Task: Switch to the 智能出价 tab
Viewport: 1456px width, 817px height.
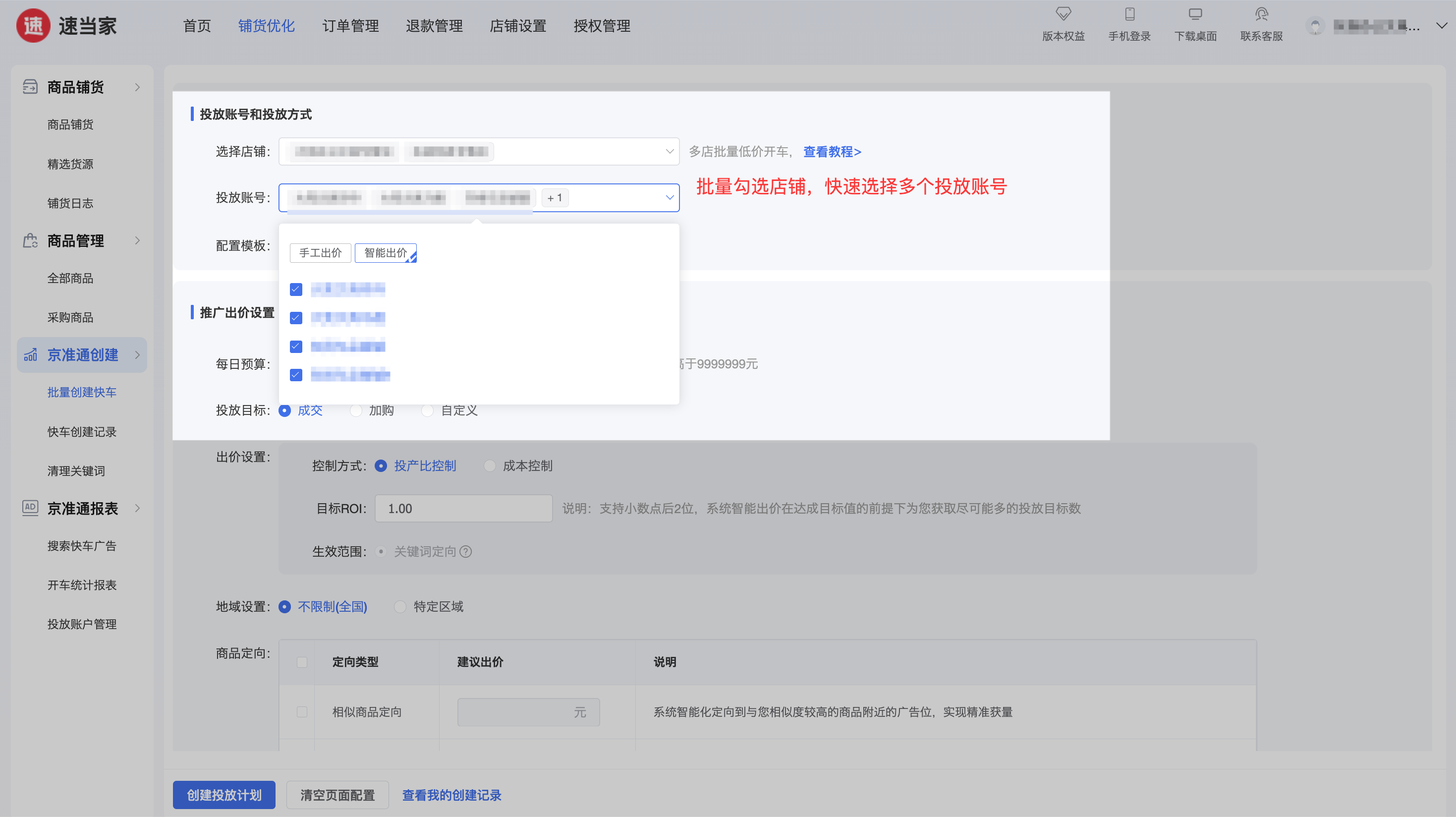Action: click(386, 253)
